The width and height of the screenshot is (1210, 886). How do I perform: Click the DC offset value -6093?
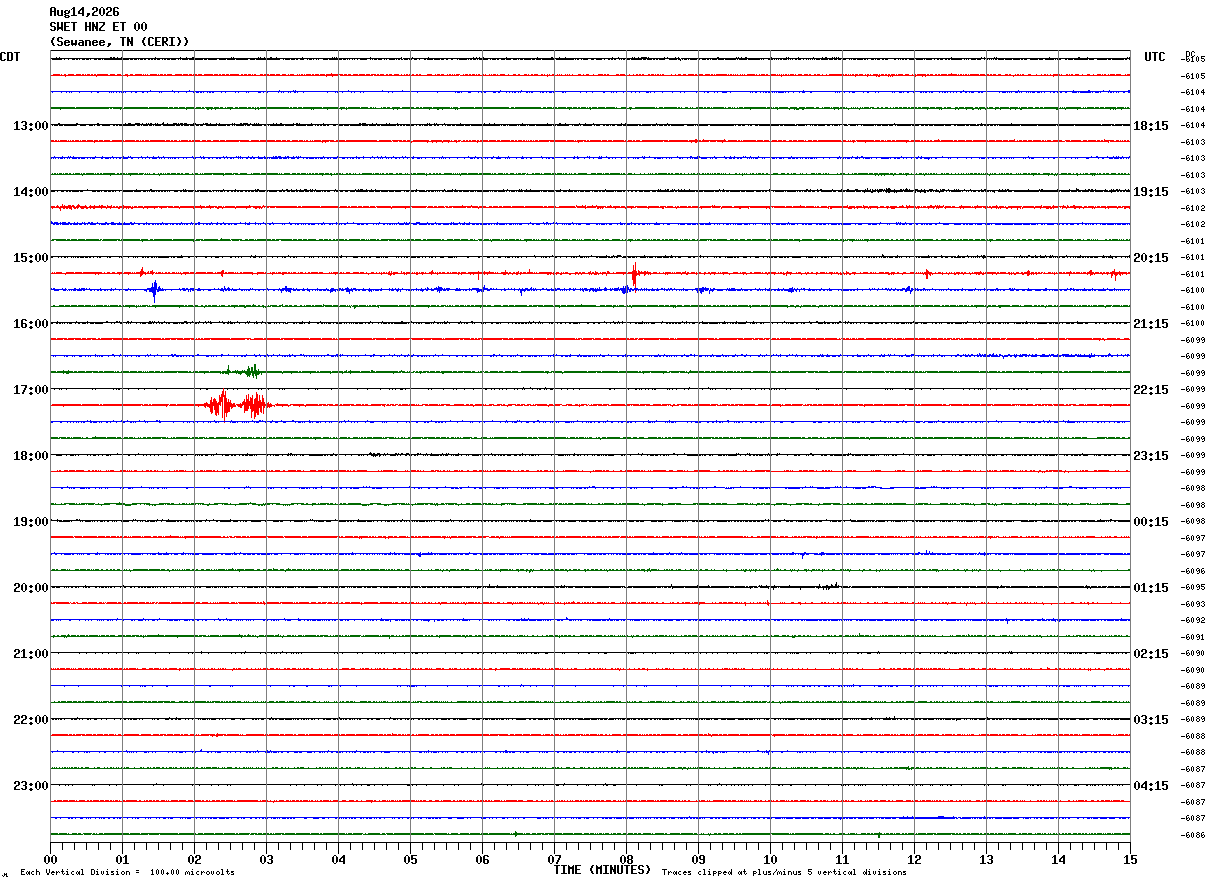click(x=1194, y=604)
